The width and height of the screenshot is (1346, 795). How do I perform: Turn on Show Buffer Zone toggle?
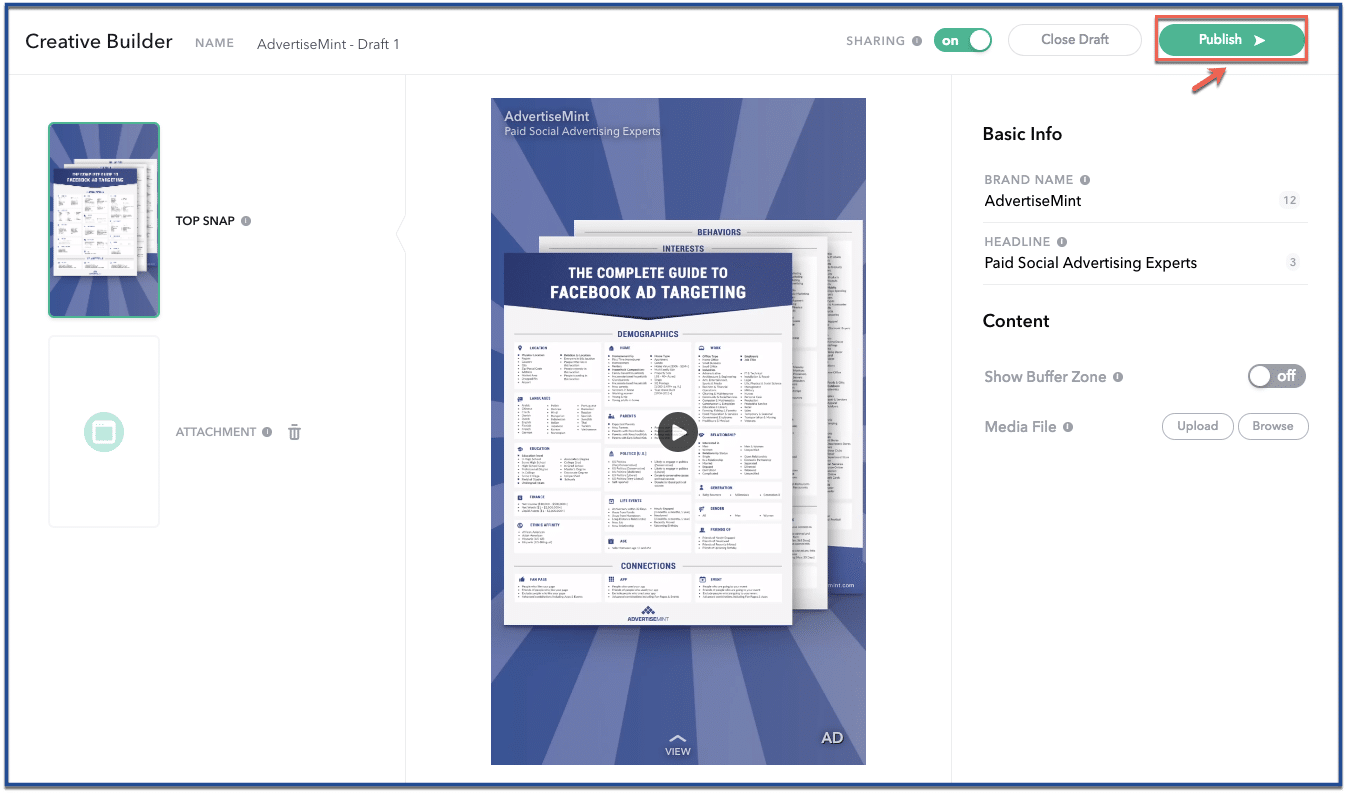[x=1277, y=376]
